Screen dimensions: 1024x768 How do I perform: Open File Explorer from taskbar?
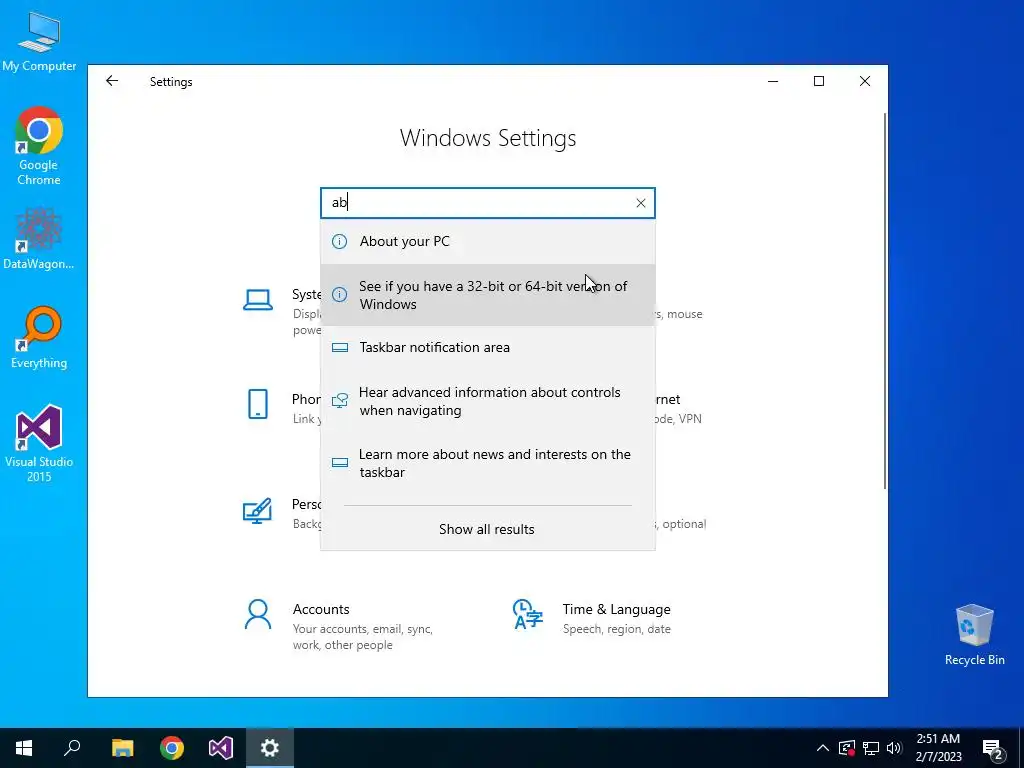122,748
